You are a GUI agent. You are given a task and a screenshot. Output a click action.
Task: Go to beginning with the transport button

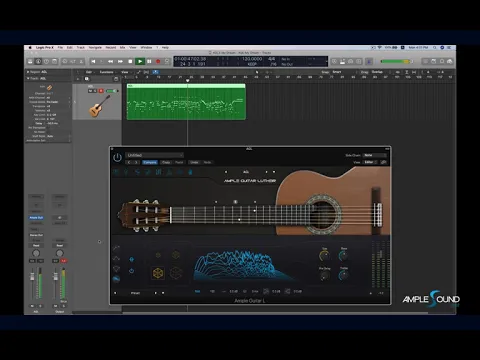pyautogui.click(x=93, y=61)
